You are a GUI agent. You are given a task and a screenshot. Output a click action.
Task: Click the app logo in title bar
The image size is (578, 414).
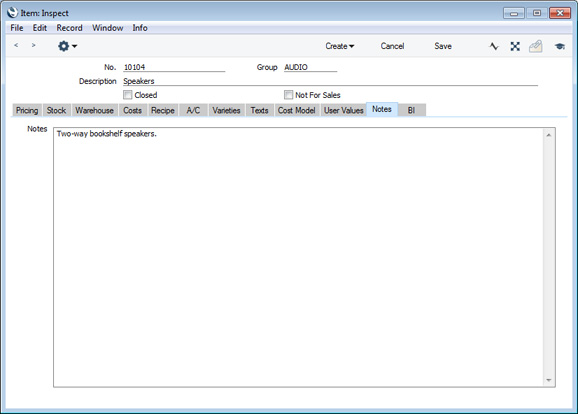tap(12, 13)
